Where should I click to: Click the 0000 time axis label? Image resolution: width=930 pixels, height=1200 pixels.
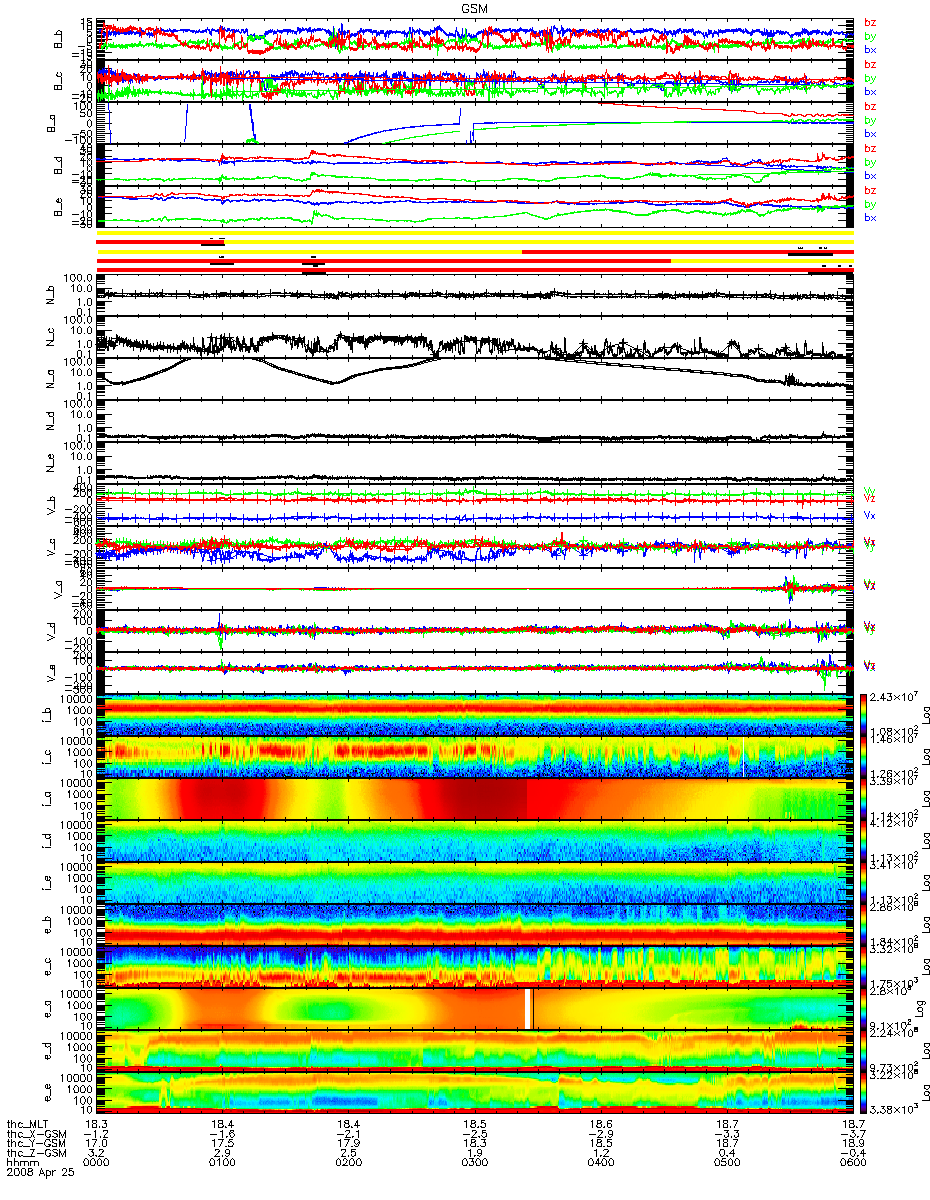click(x=98, y=1162)
